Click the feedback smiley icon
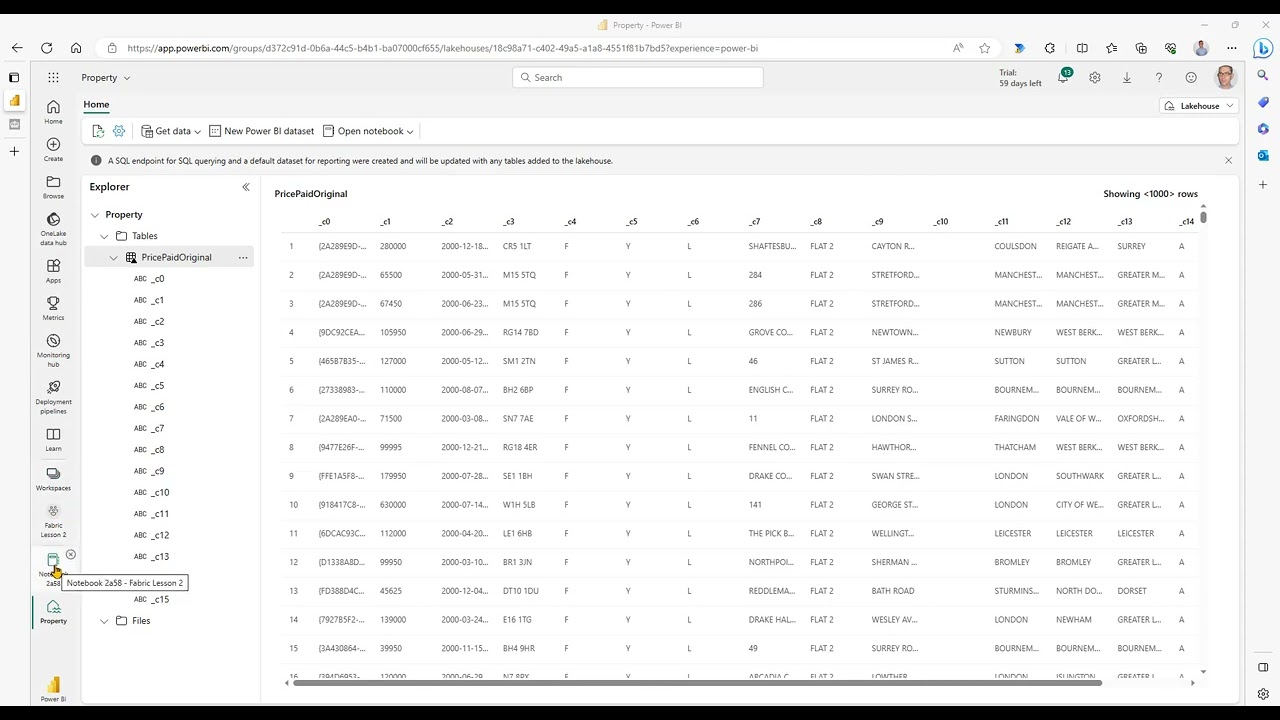 tap(1191, 77)
